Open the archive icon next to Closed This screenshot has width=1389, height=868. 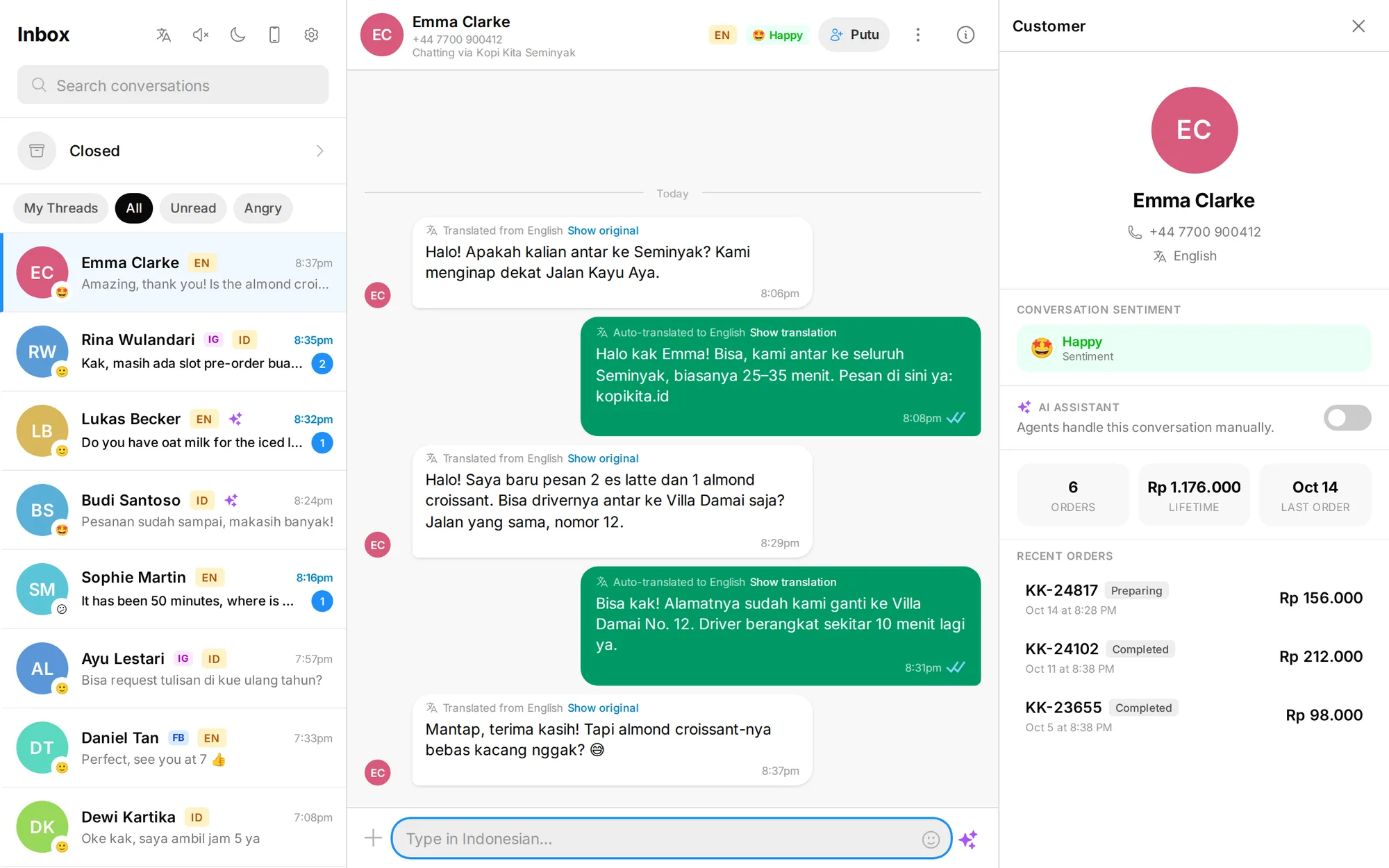tap(37, 151)
